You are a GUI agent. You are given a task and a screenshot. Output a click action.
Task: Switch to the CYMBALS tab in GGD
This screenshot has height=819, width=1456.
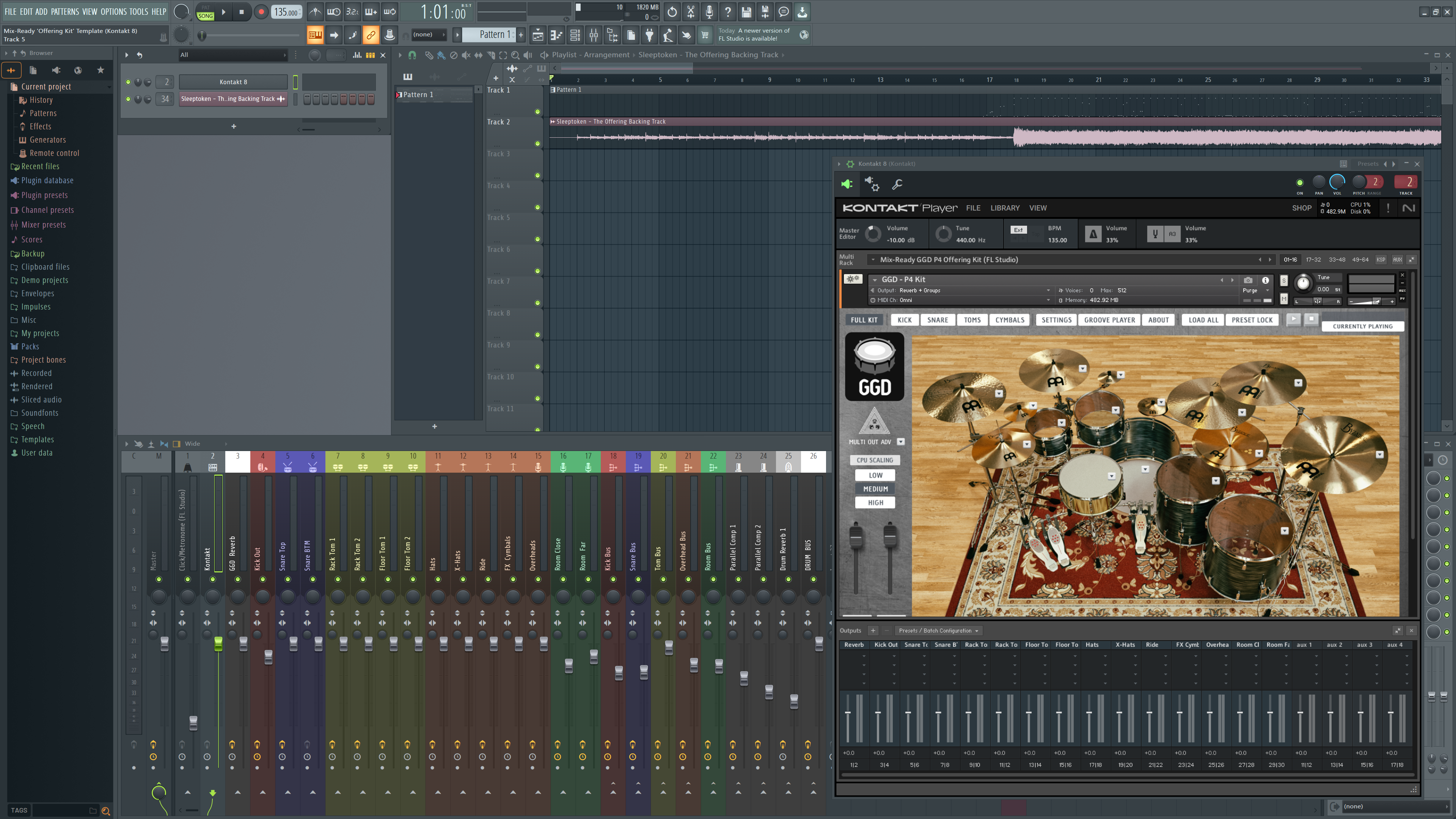pos(1010,319)
